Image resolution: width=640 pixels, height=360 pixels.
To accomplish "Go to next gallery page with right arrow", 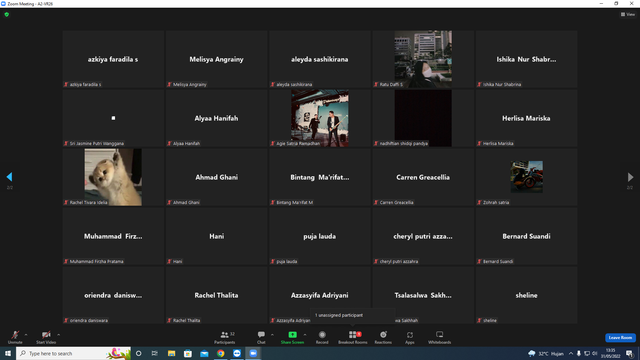I will pyautogui.click(x=630, y=177).
